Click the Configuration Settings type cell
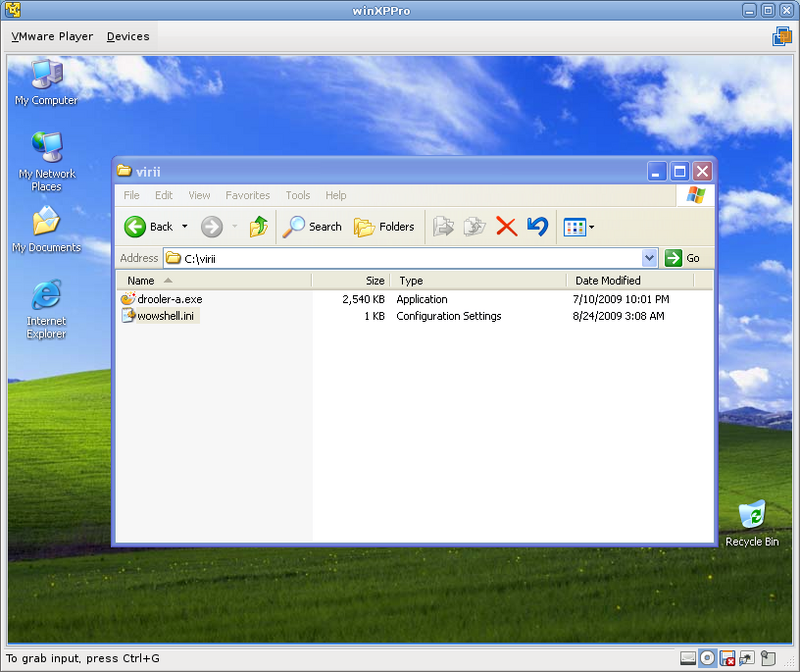The height and width of the screenshot is (672, 800). tap(448, 316)
